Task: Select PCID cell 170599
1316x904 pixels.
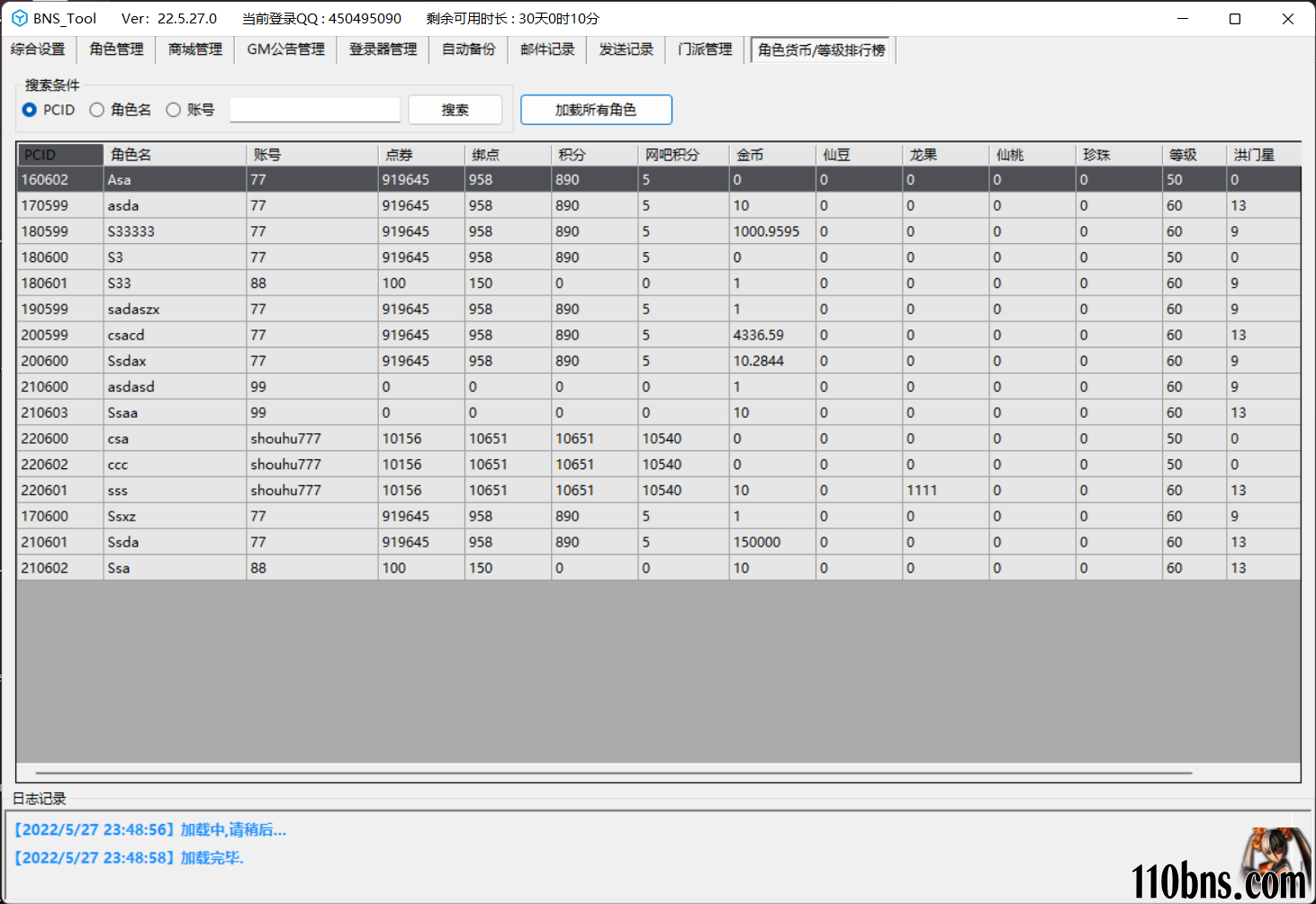Action: pyautogui.click(x=60, y=205)
